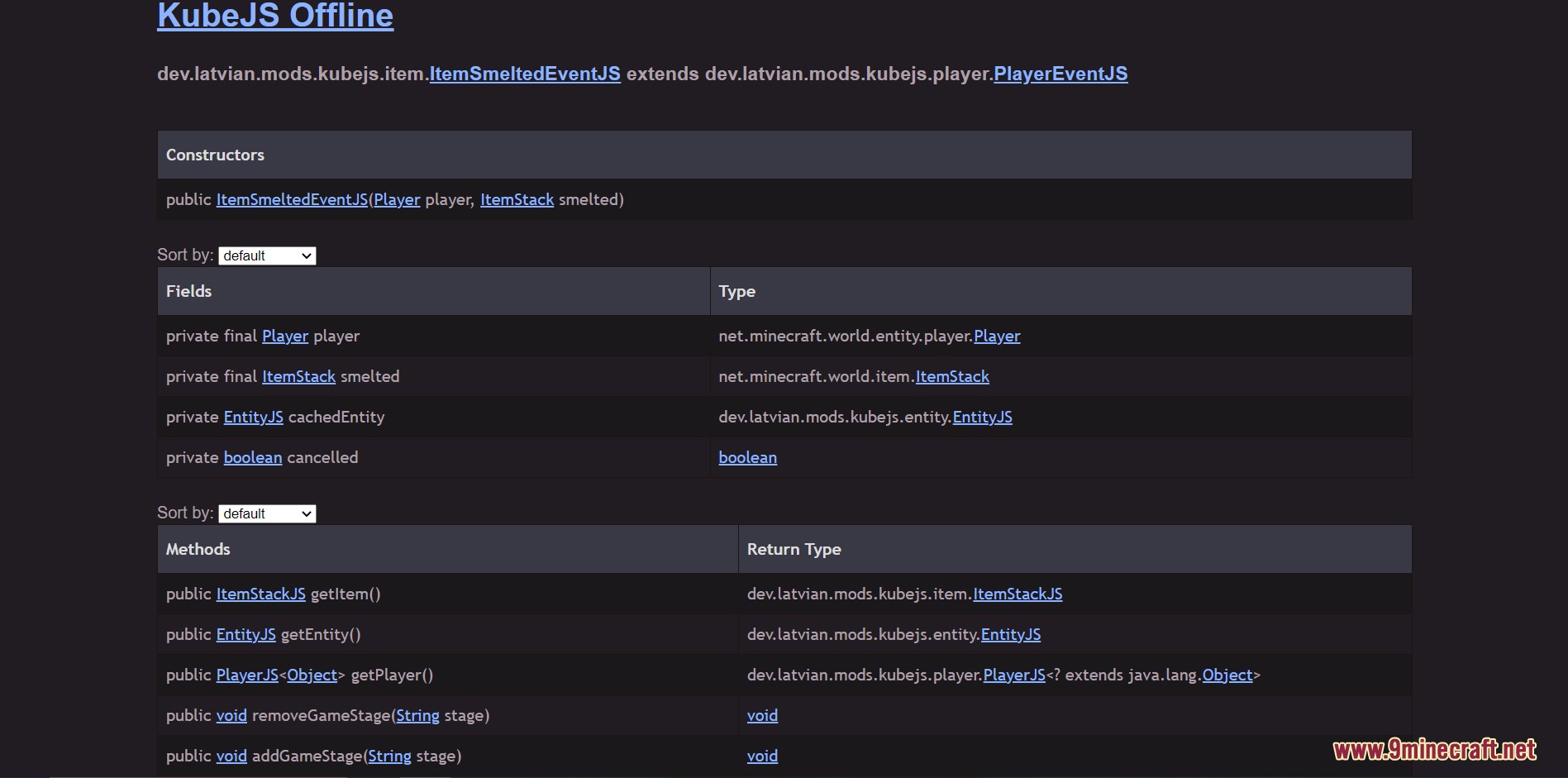Click void link in addGameStage method
Viewport: 1568px width, 778px height.
[x=231, y=756]
